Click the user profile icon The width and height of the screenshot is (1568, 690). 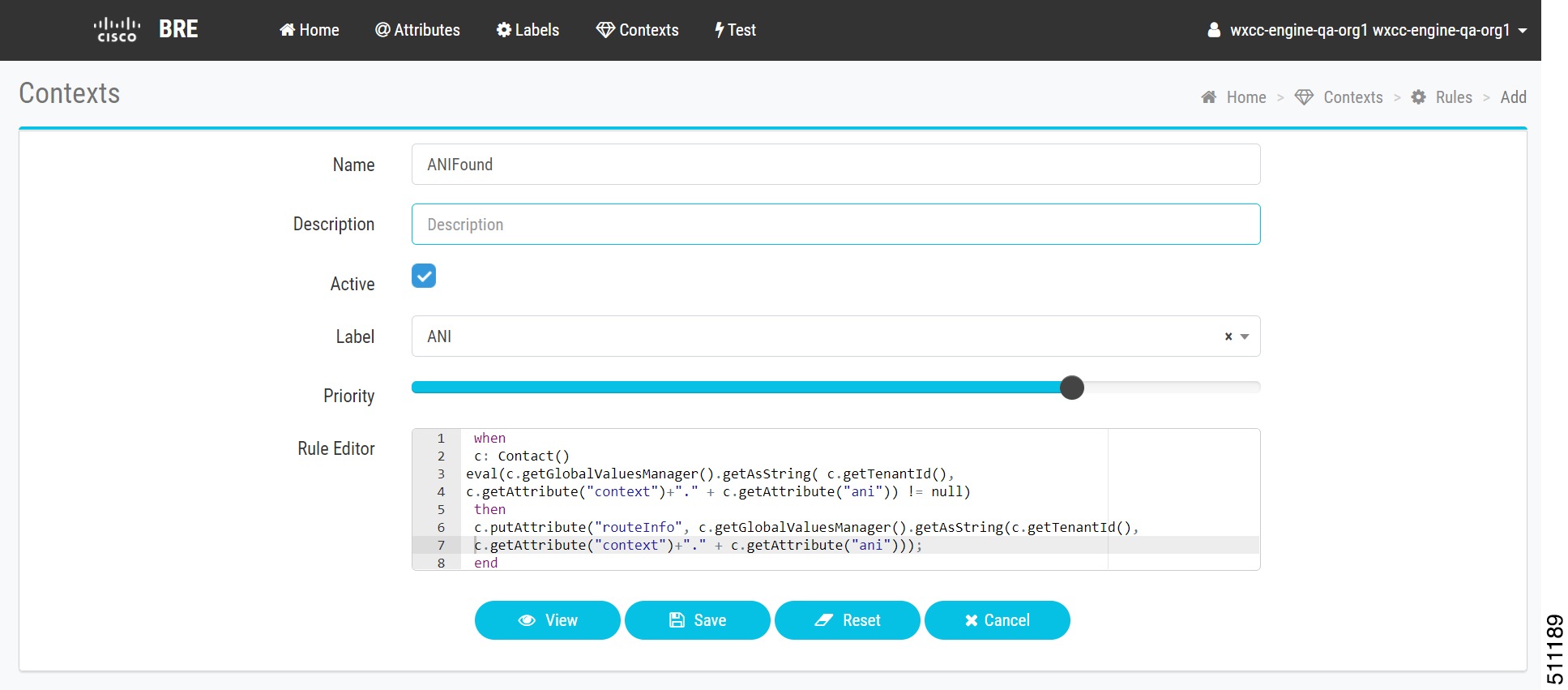pos(1214,30)
